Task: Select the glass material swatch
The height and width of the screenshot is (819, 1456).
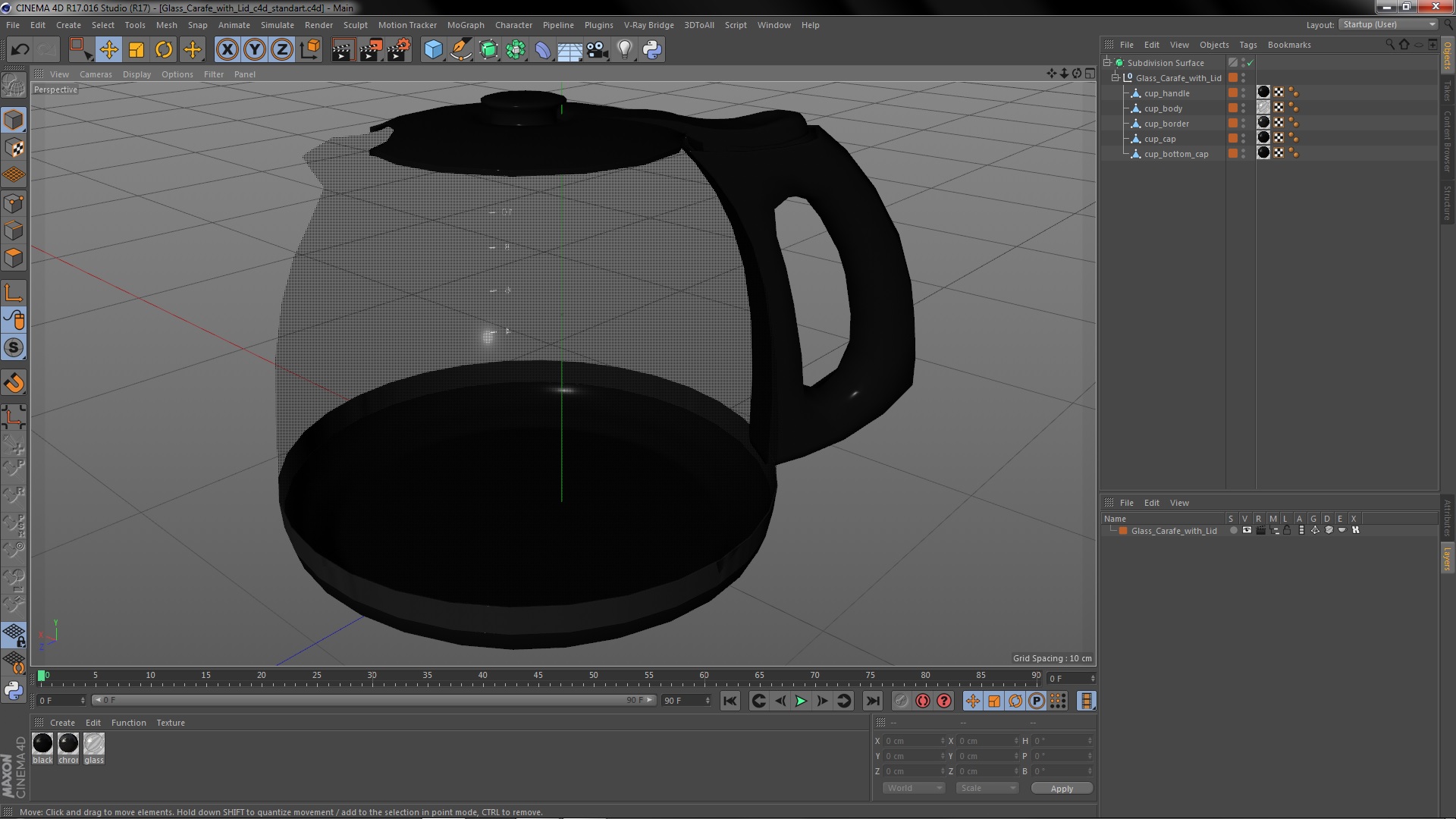Action: pos(94,744)
